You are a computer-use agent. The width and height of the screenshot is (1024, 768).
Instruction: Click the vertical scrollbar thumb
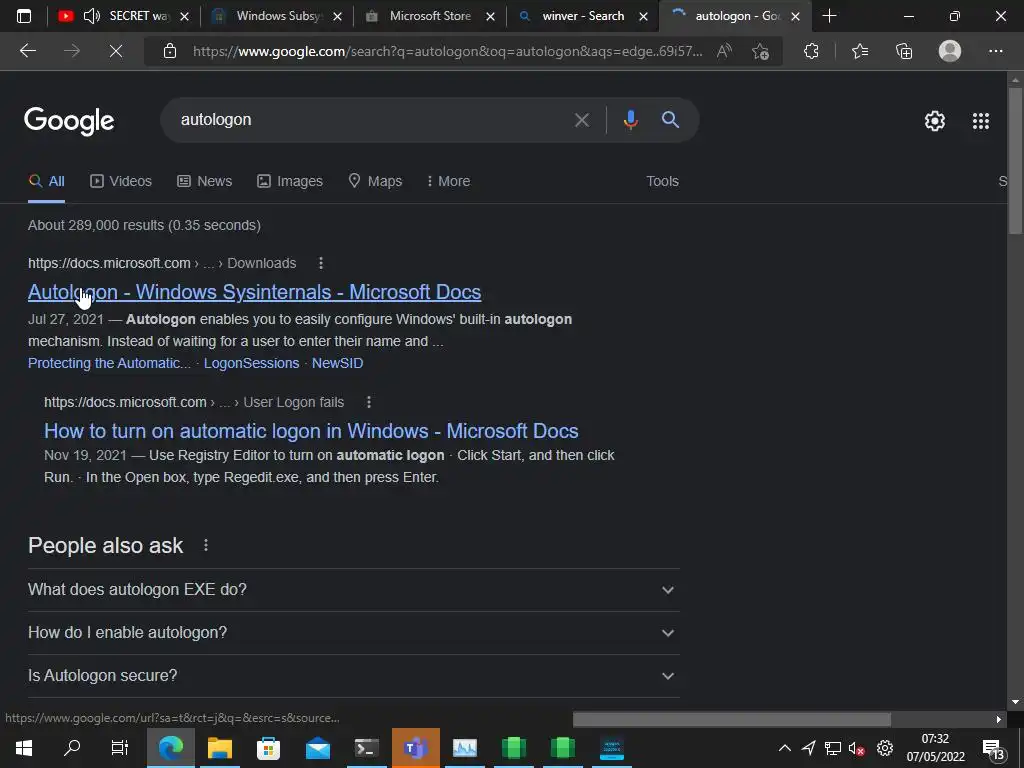click(x=1015, y=161)
